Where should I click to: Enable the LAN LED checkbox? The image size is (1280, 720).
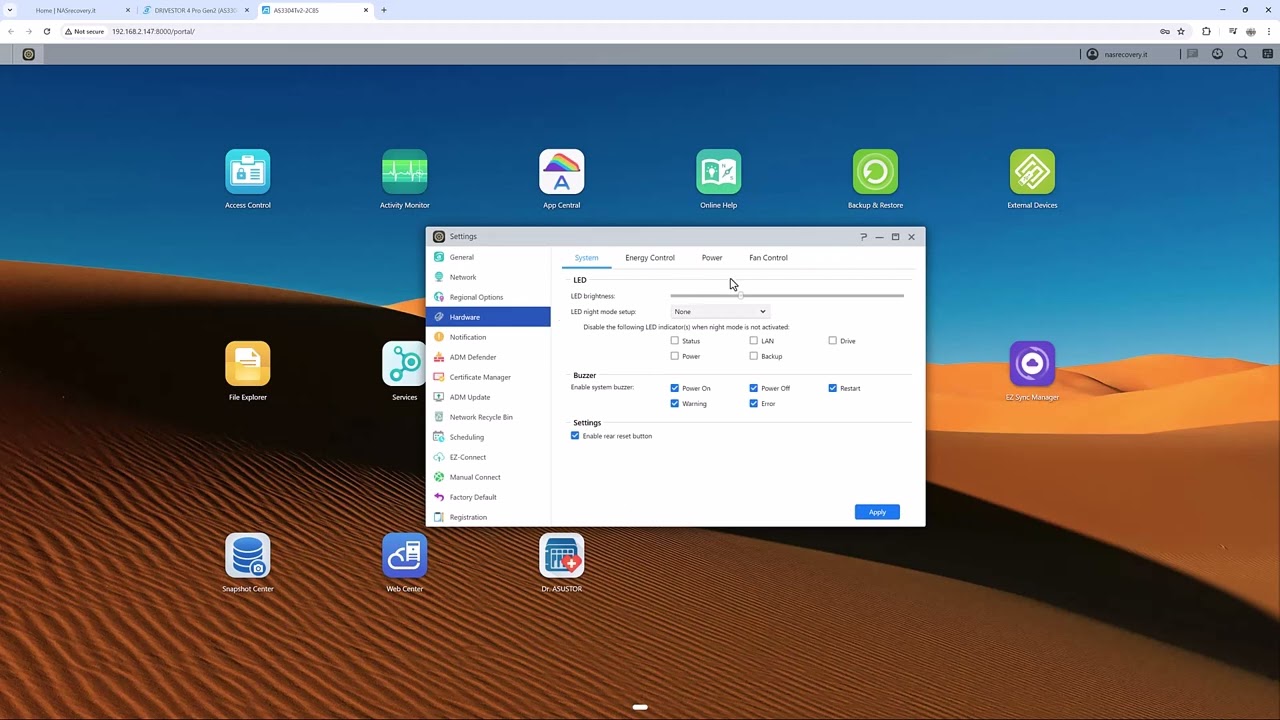pyautogui.click(x=753, y=341)
